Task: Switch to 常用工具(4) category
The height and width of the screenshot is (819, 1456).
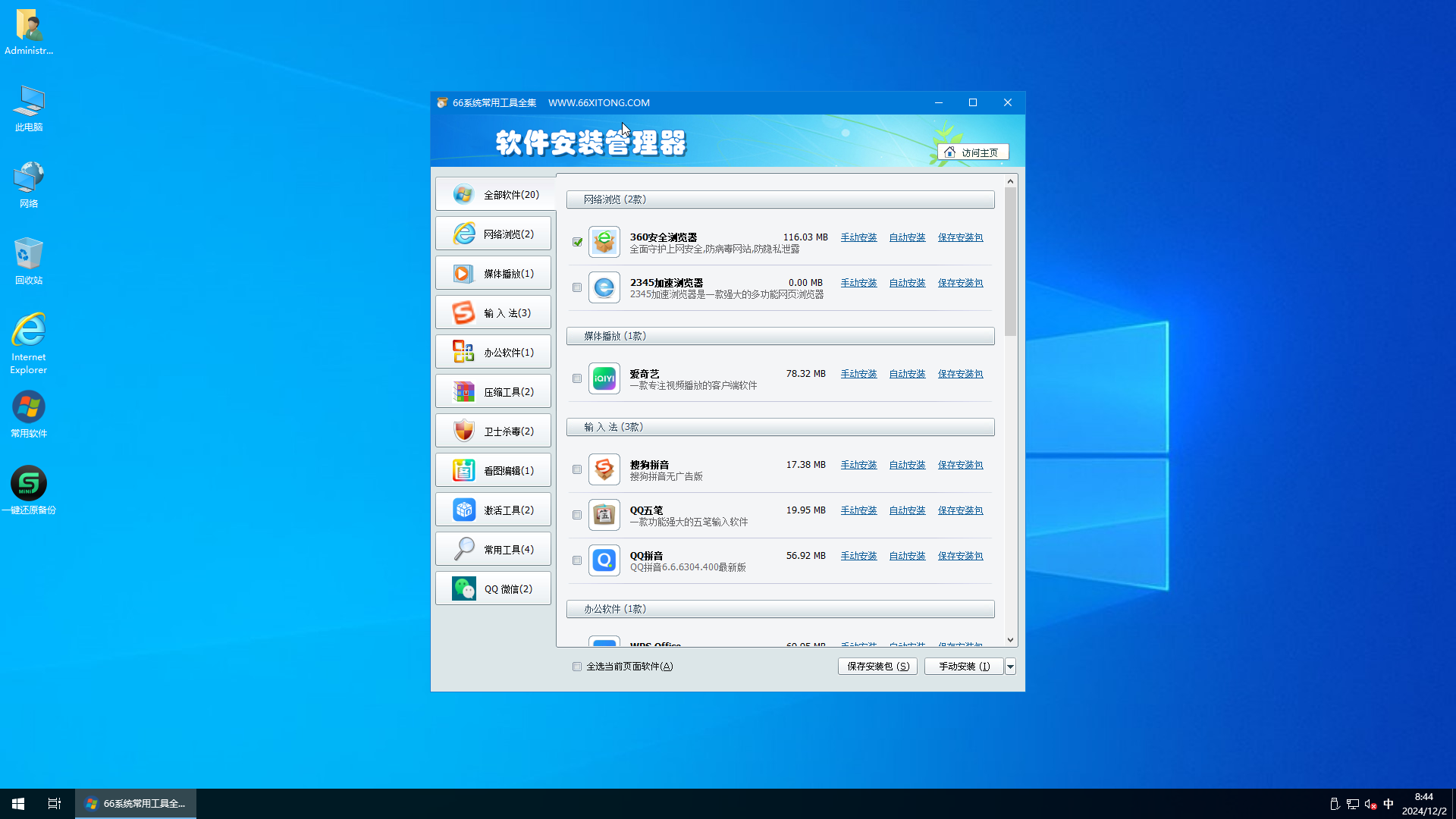Action: click(x=493, y=549)
